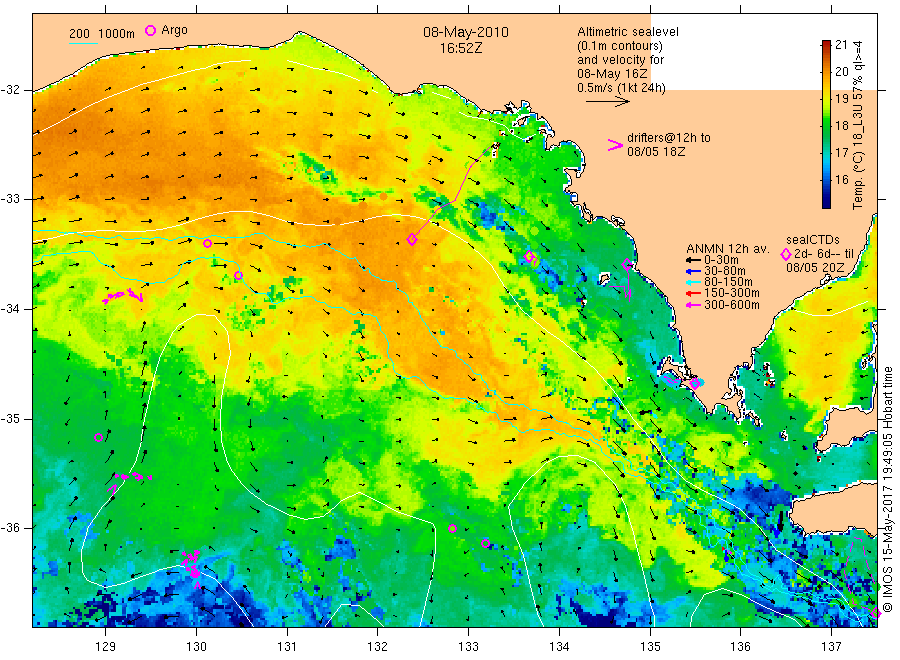The height and width of the screenshot is (660, 900).
Task: Click the magenta drifters arrowhead legend symbol
Action: click(x=615, y=145)
